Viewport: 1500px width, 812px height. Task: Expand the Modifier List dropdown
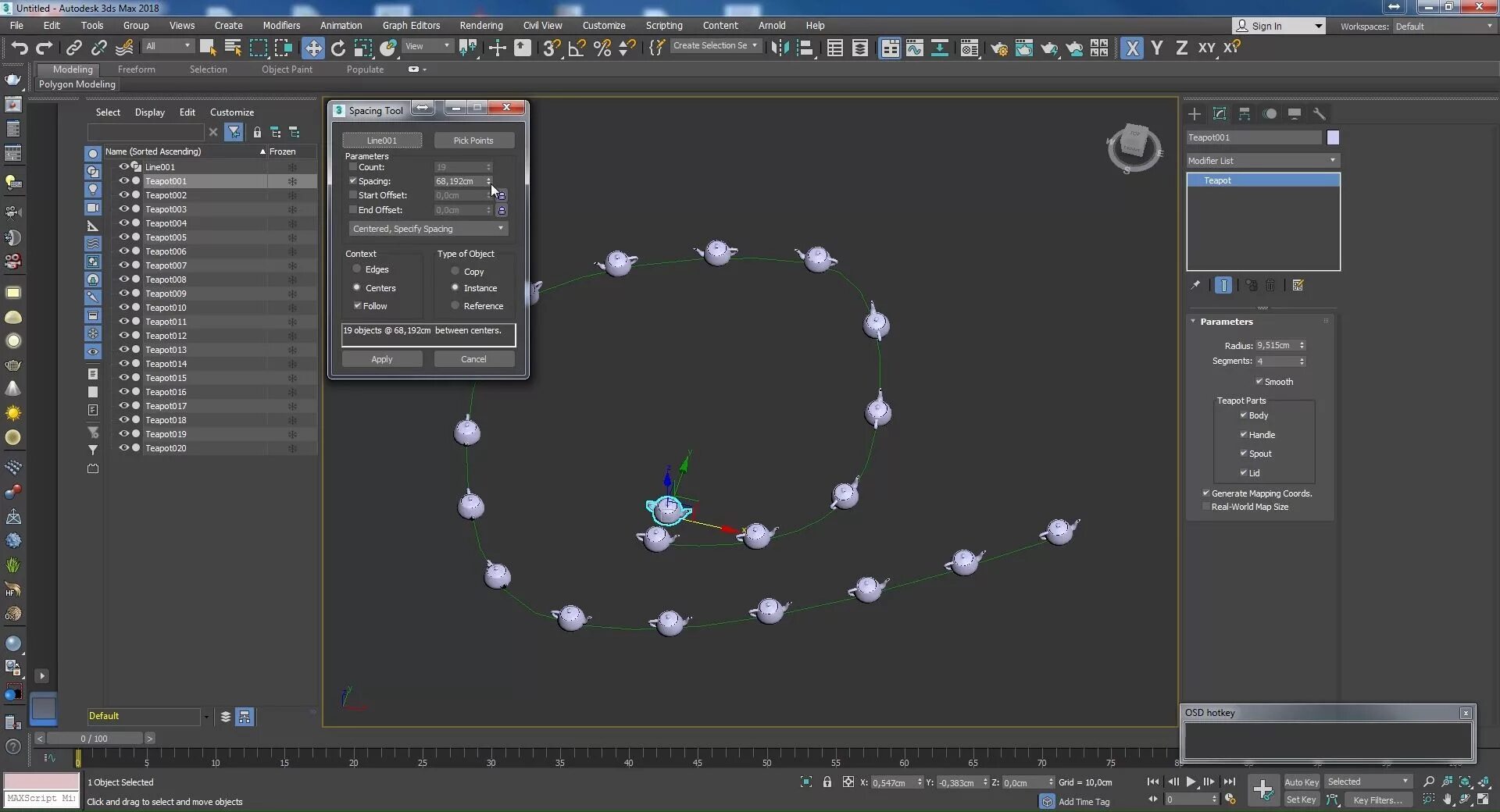click(x=1262, y=161)
